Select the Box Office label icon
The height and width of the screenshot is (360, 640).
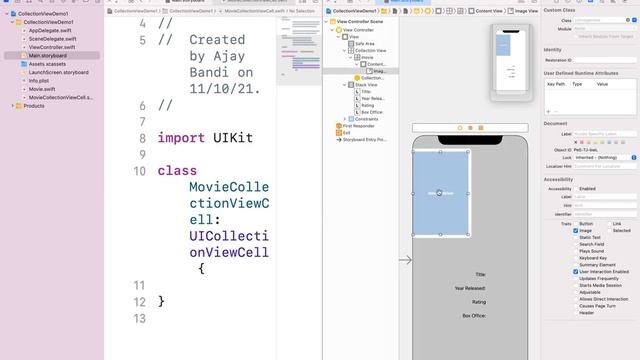pyautogui.click(x=357, y=112)
